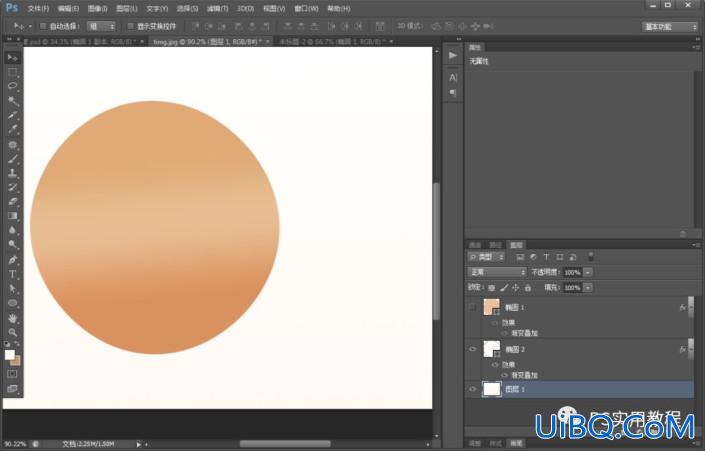Open the collapsed Actions panel play icon
The image size is (705, 451).
click(x=453, y=55)
